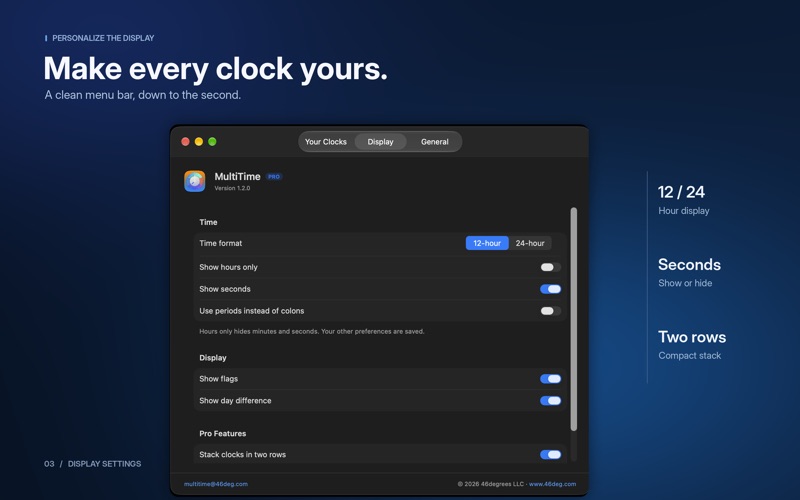Open the www.46deg.com website link
The image size is (800, 500).
[553, 484]
